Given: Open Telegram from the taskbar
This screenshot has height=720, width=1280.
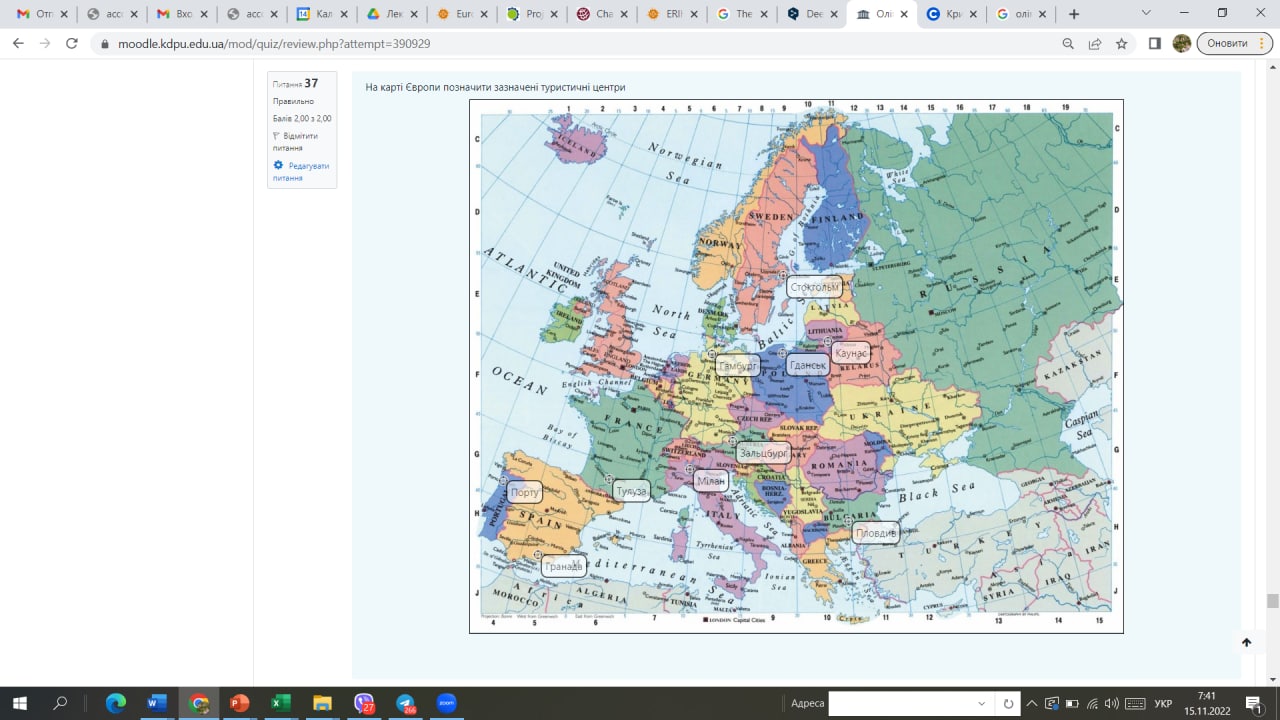Looking at the screenshot, I should point(405,703).
